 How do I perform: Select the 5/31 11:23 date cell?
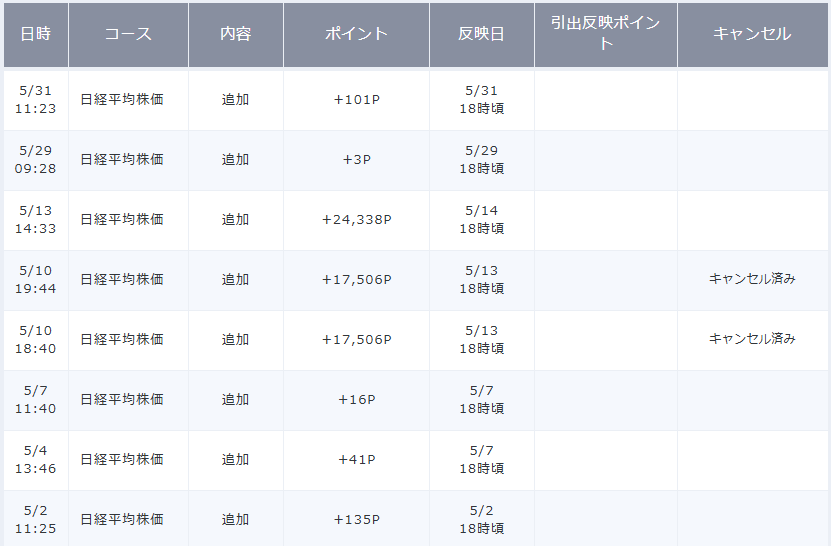pos(36,100)
